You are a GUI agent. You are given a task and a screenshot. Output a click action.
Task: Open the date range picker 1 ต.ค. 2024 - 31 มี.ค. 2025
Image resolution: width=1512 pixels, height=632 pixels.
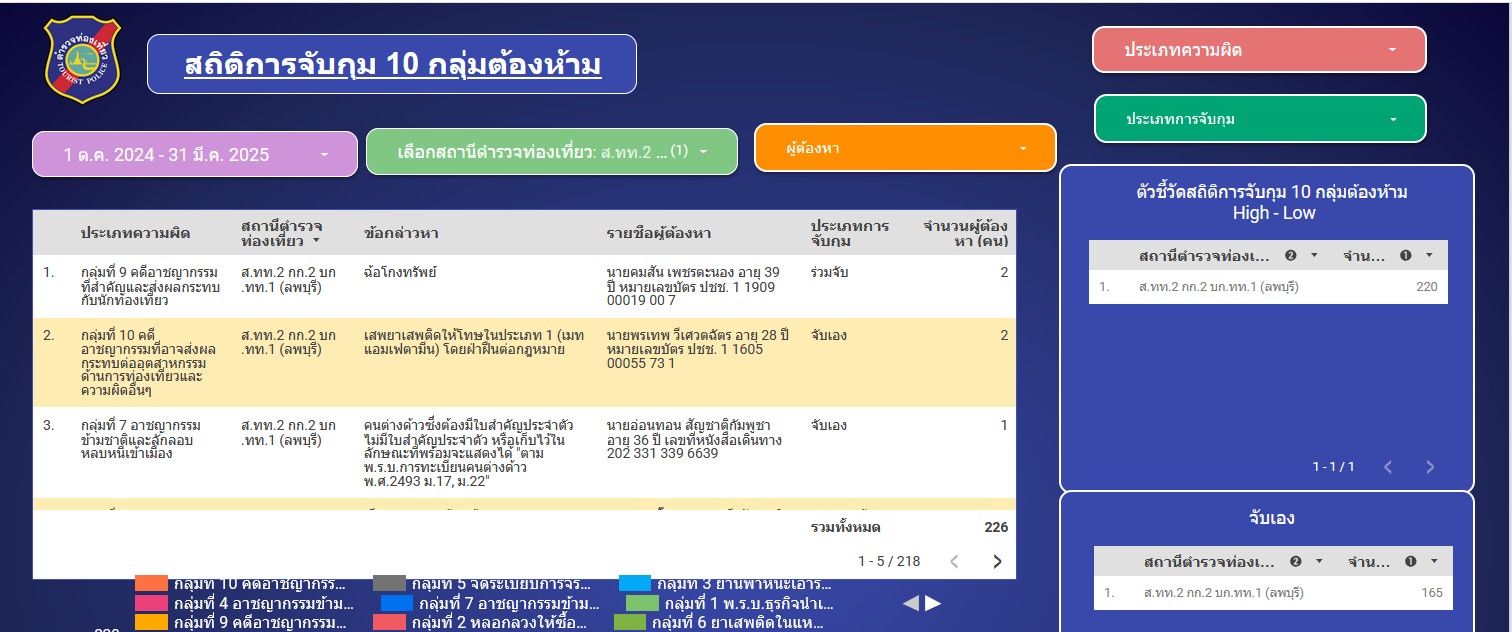point(194,155)
